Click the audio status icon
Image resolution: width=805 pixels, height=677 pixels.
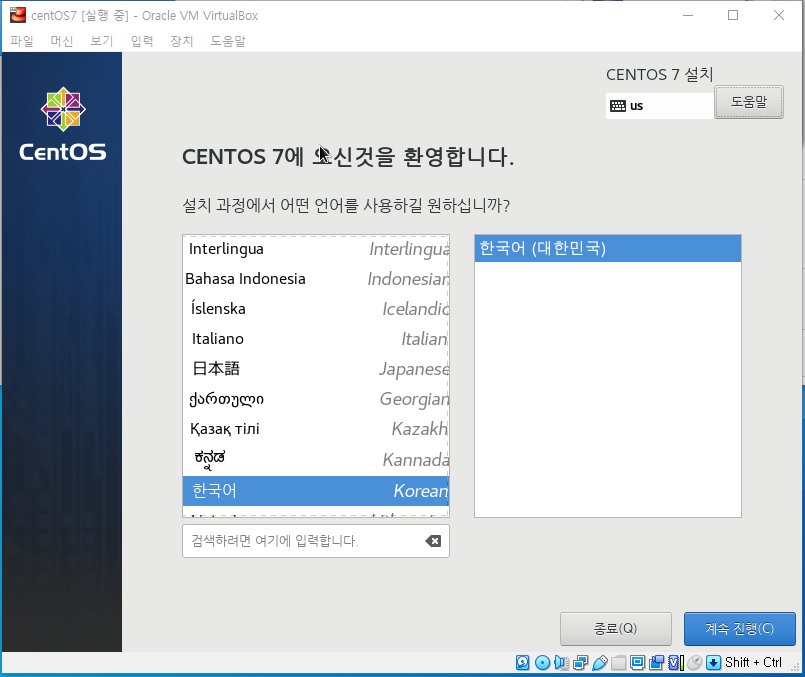[561, 663]
